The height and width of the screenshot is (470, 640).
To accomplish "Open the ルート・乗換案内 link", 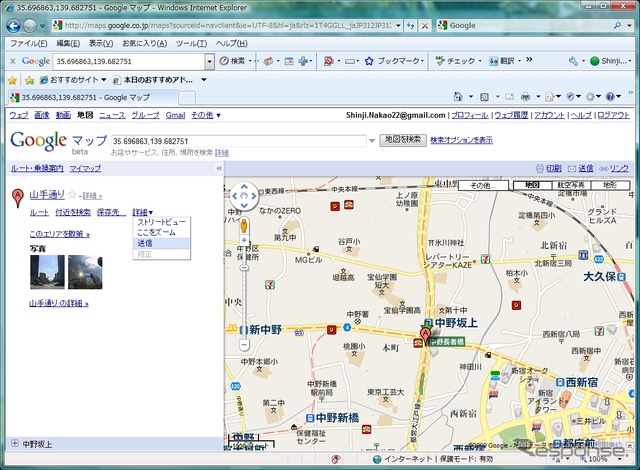I will tap(37, 168).
